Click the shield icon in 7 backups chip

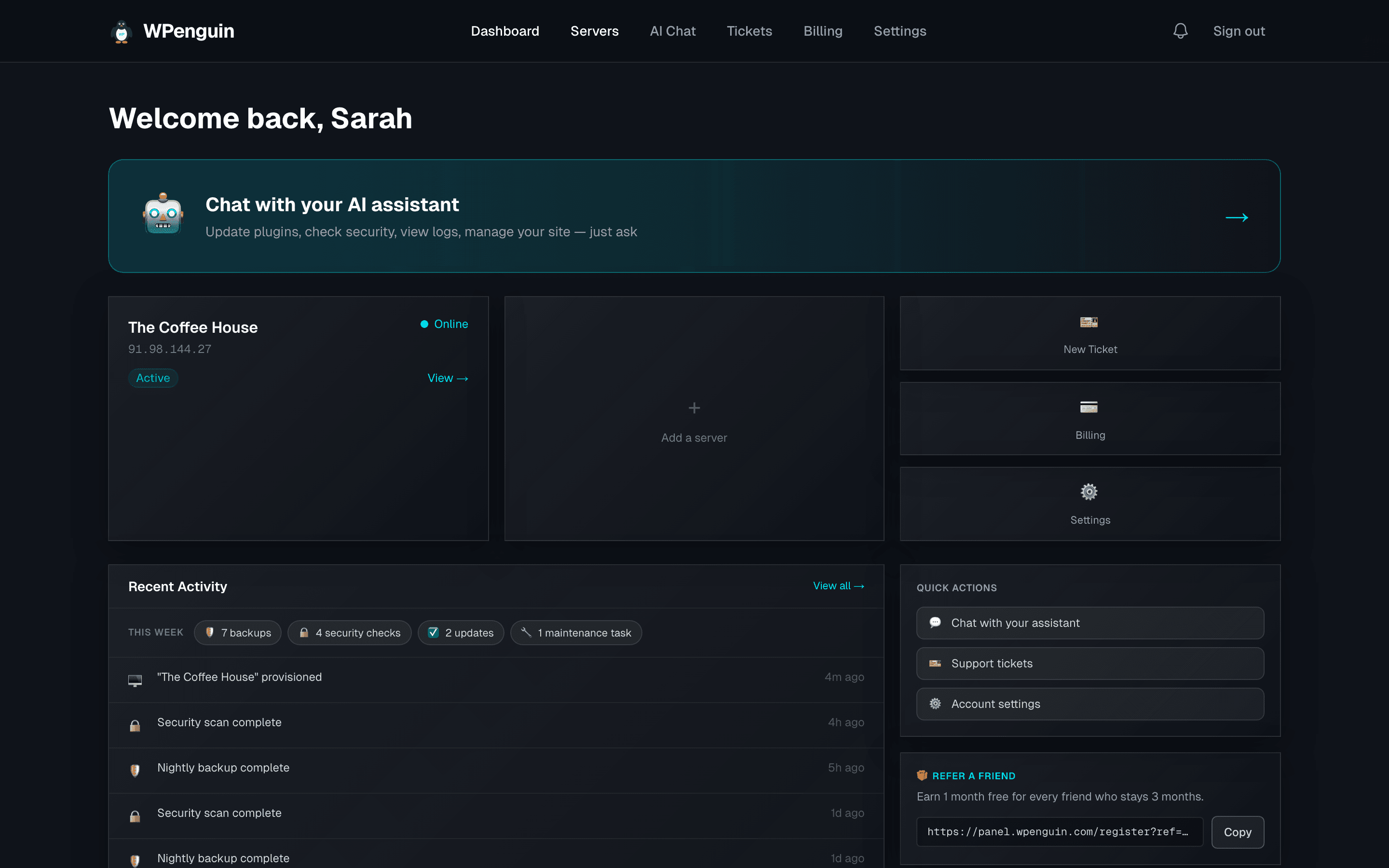pos(209,632)
